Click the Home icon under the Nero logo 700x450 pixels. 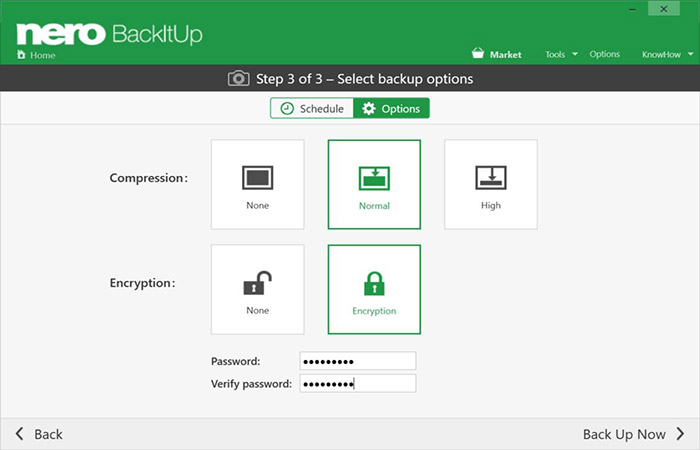coord(21,54)
